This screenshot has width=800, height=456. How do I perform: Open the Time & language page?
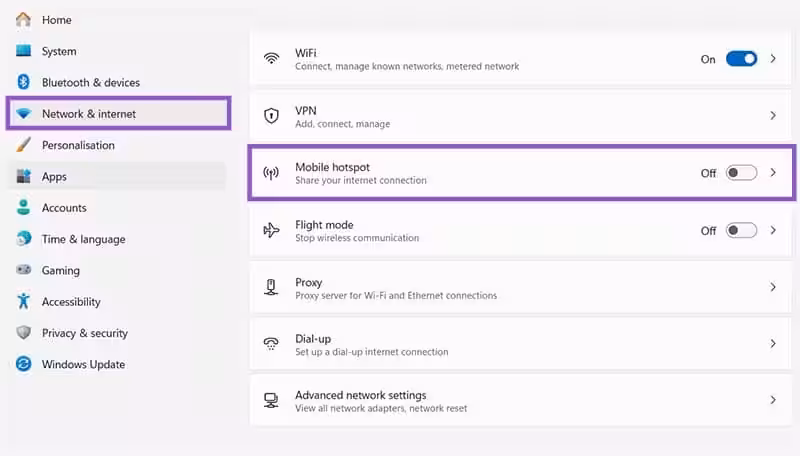[83, 239]
